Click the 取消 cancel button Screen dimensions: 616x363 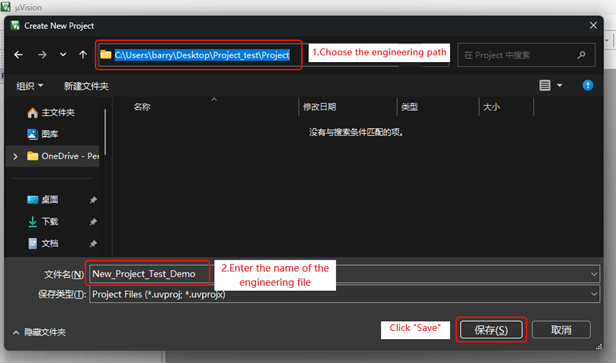[x=561, y=330]
